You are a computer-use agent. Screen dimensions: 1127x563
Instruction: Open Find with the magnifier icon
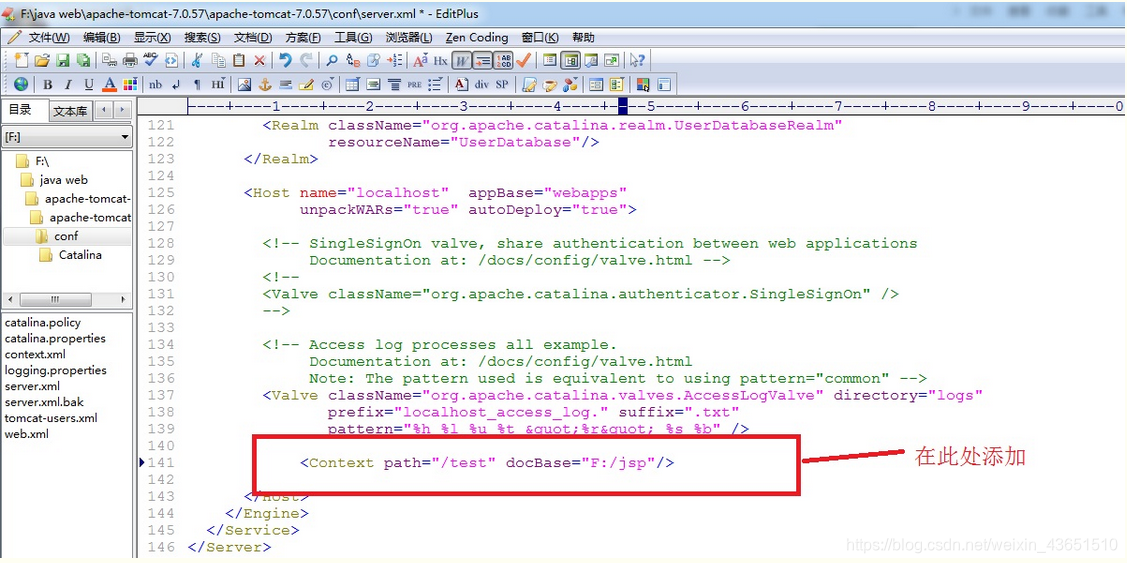(x=332, y=60)
